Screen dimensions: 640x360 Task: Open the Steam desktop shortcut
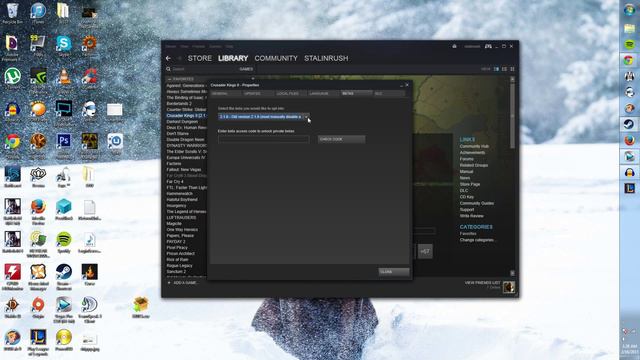[x=64, y=272]
